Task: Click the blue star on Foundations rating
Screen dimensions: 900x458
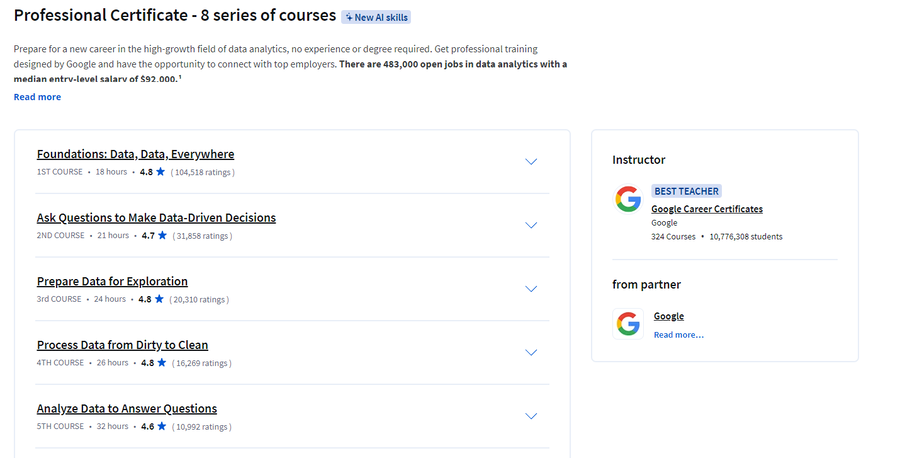Action: 160,172
